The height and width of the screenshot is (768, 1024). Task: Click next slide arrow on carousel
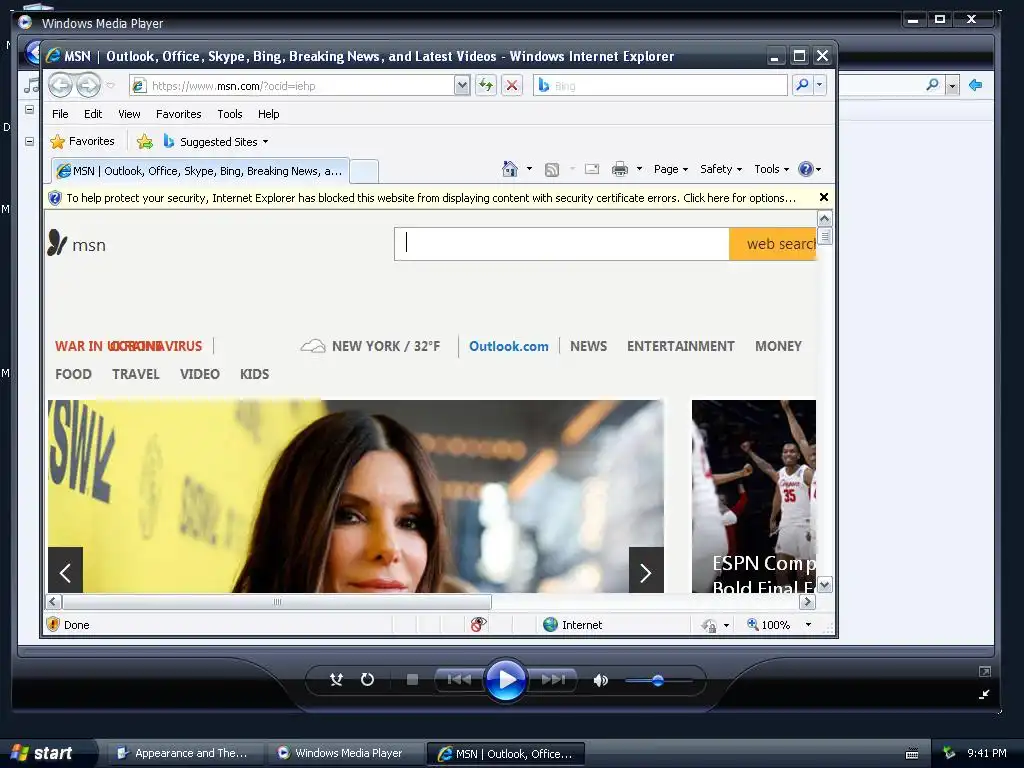point(646,570)
